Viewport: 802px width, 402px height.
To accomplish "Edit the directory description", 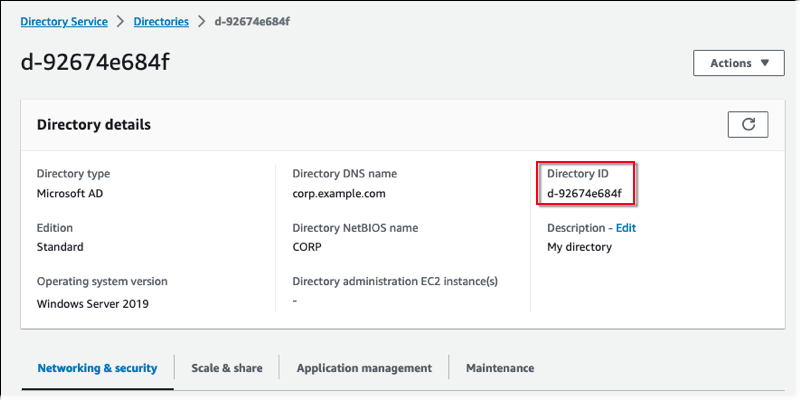I will (625, 228).
